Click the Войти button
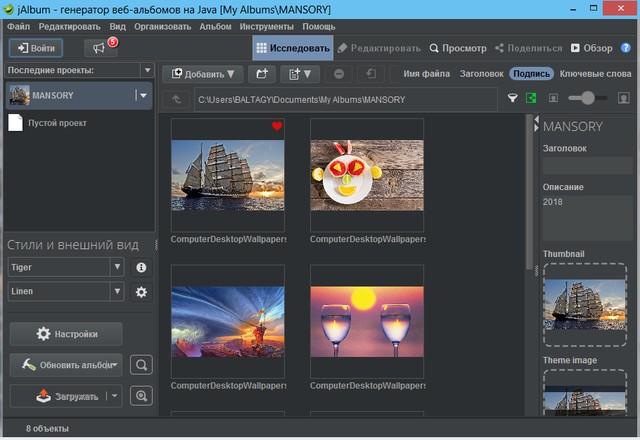This screenshot has height=440, width=640. point(36,48)
